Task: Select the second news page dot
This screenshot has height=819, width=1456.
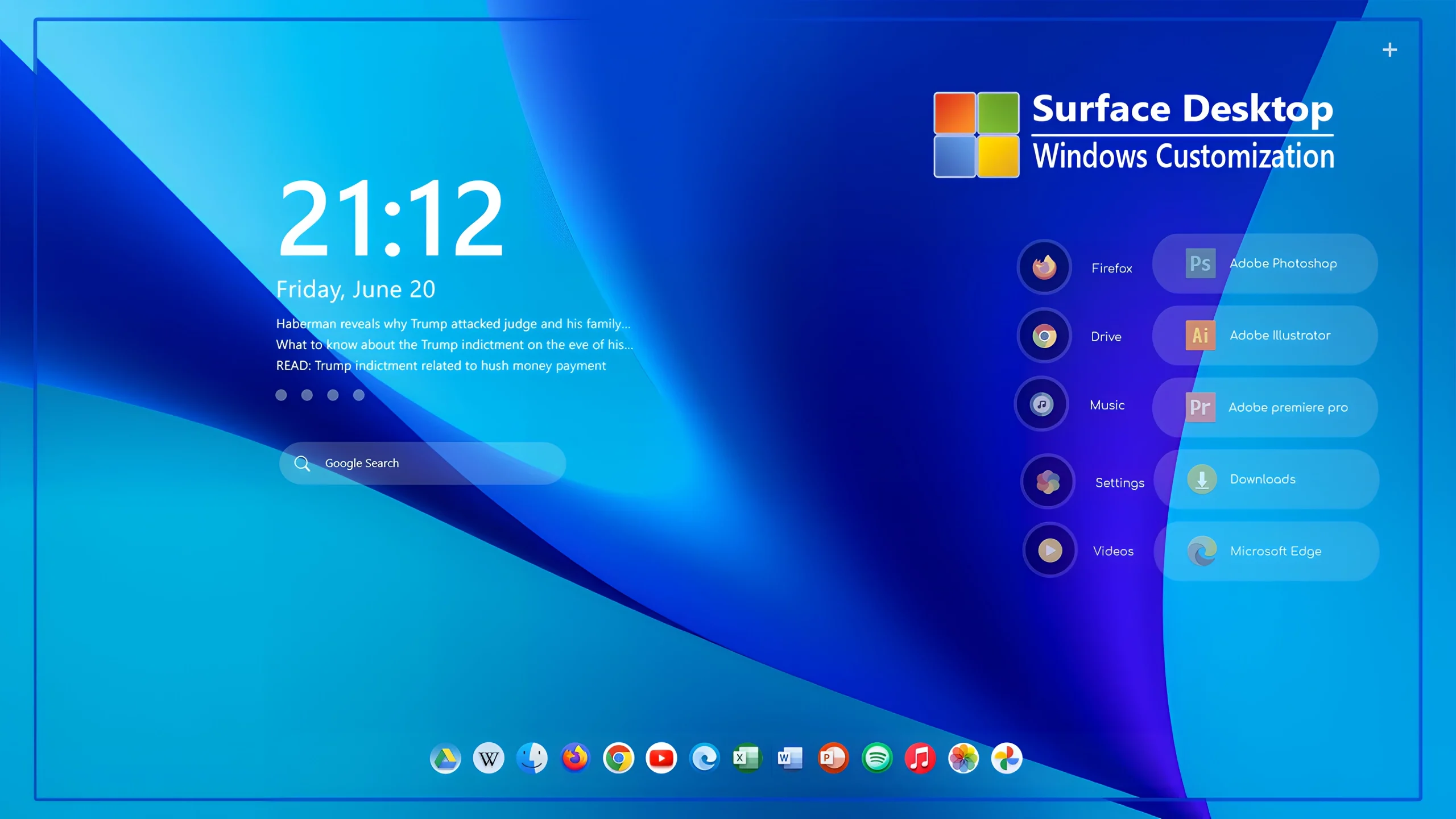Action: 307,395
